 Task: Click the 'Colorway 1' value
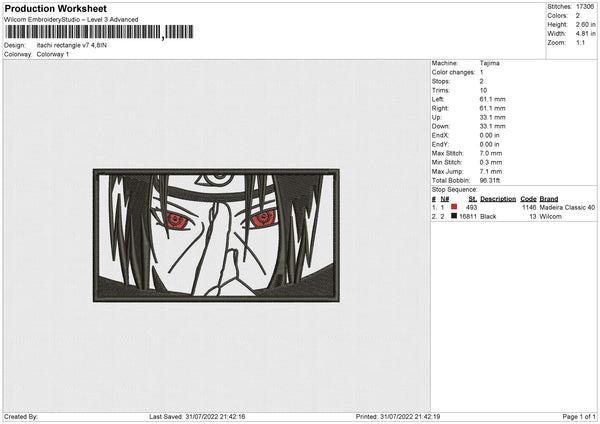click(53, 54)
